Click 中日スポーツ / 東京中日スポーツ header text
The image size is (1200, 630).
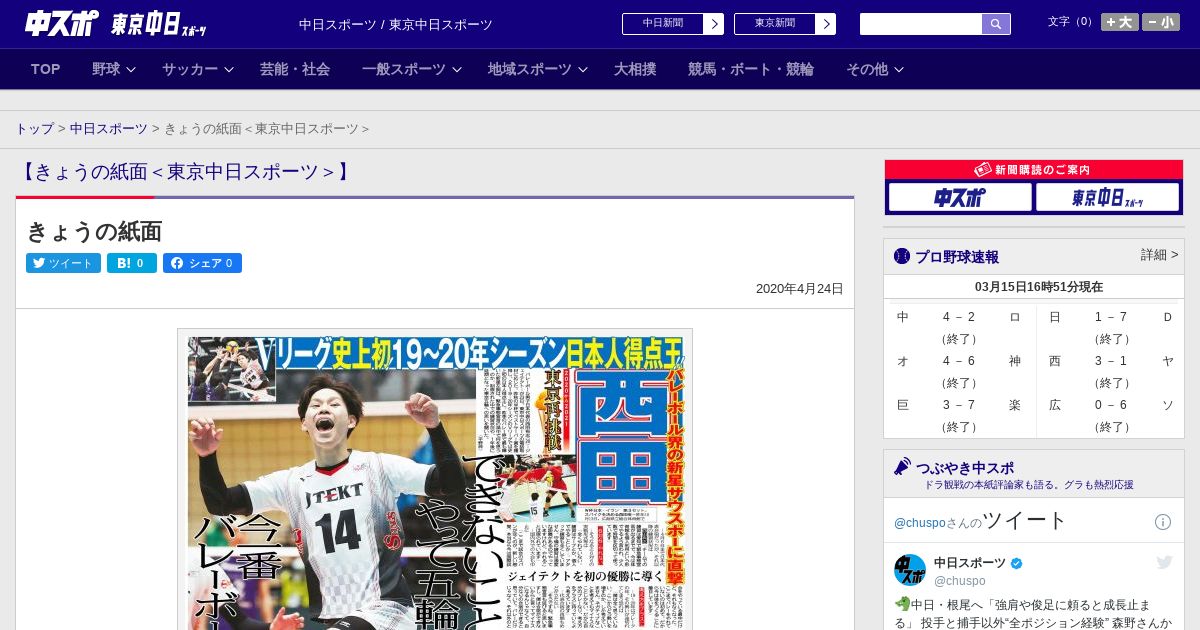pyautogui.click(x=396, y=25)
